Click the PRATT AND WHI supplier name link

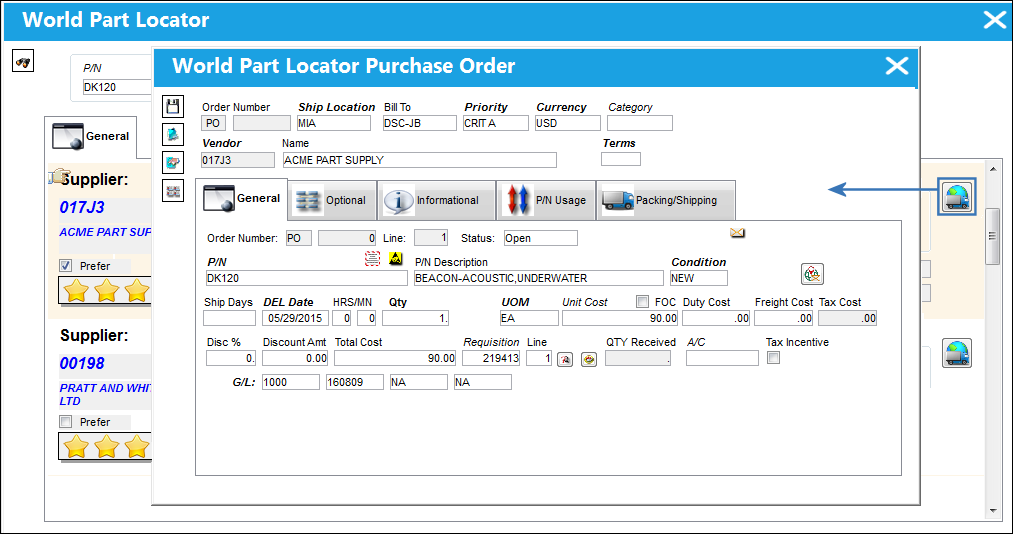click(x=105, y=395)
